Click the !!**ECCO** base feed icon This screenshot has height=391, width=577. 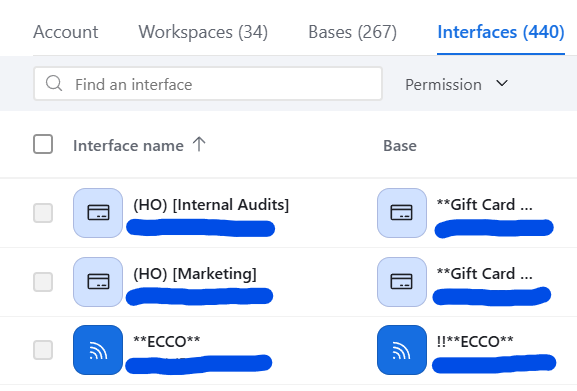click(x=402, y=350)
